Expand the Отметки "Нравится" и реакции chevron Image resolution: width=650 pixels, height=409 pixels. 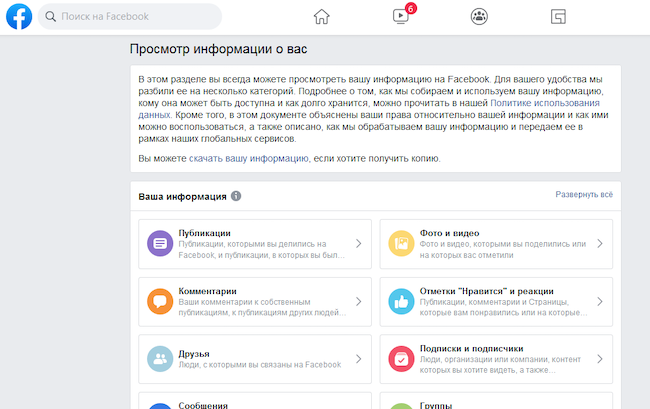tap(600, 301)
